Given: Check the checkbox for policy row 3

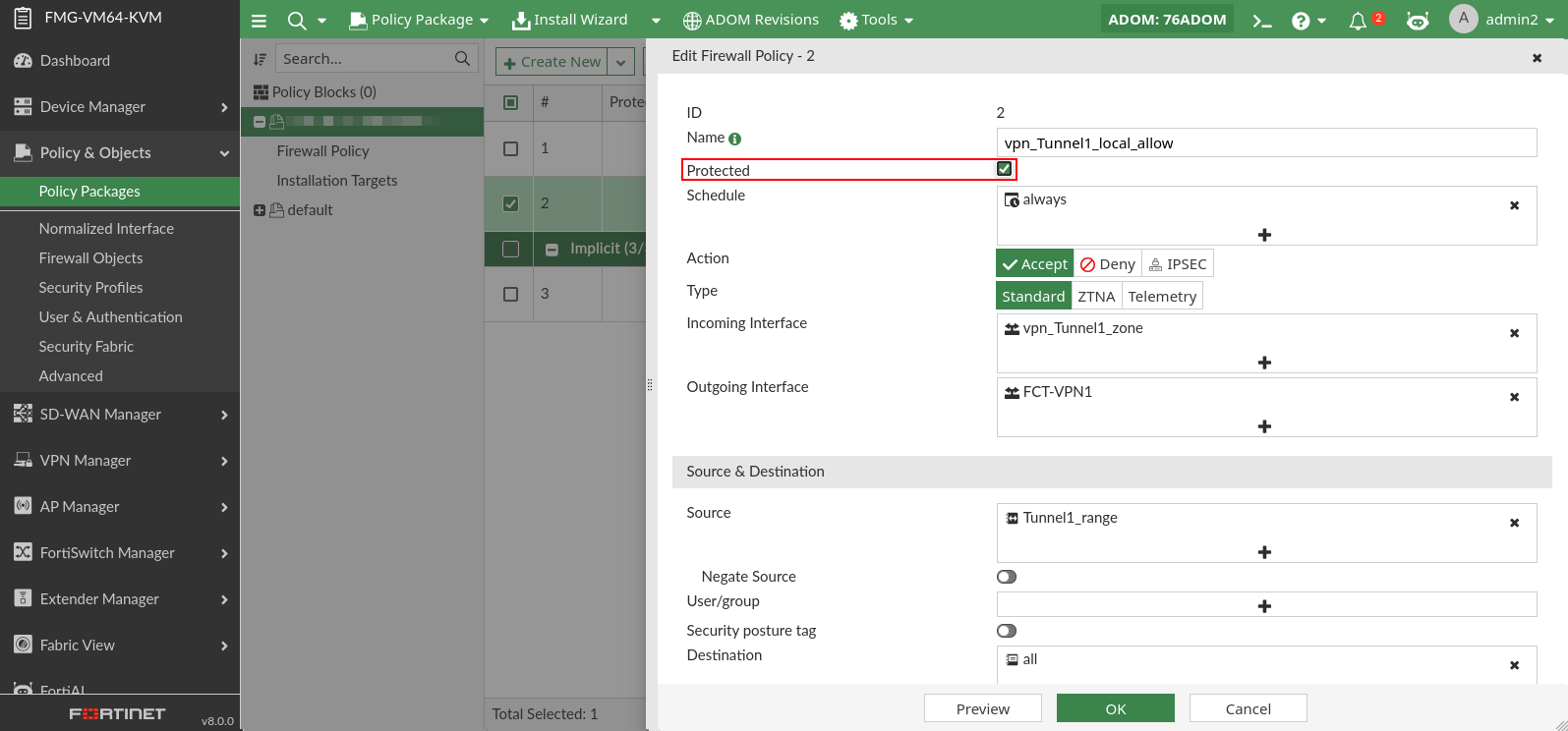Looking at the screenshot, I should click(510, 294).
